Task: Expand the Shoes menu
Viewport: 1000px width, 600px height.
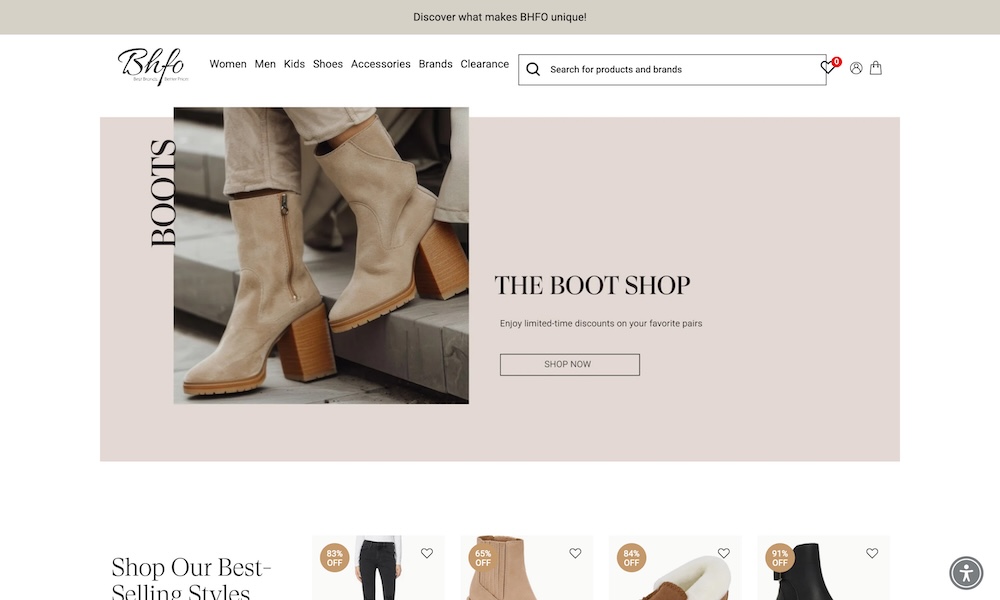Action: pyautogui.click(x=328, y=64)
